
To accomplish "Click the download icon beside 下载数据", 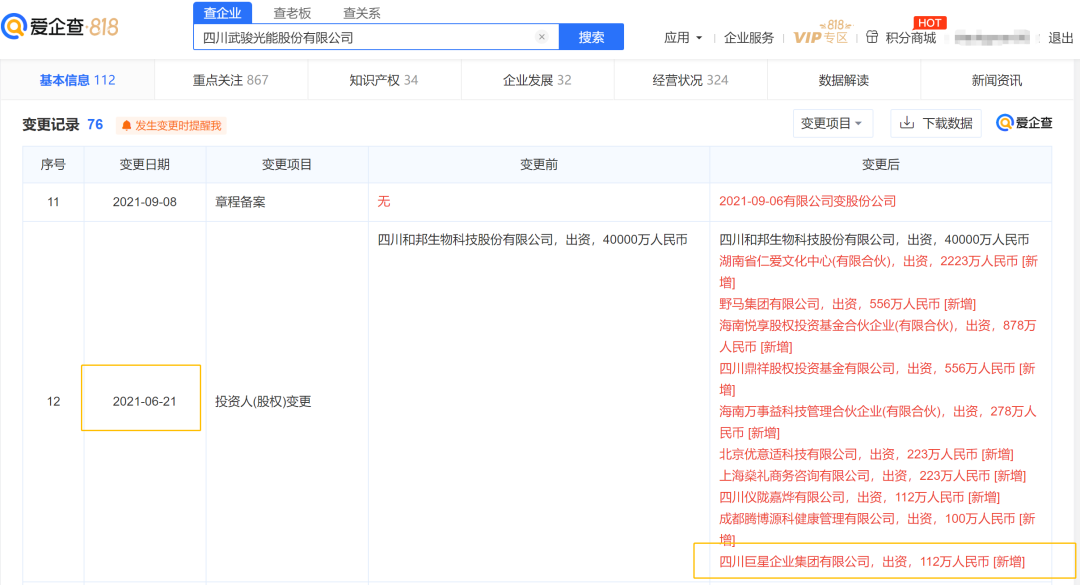I will click(x=907, y=123).
